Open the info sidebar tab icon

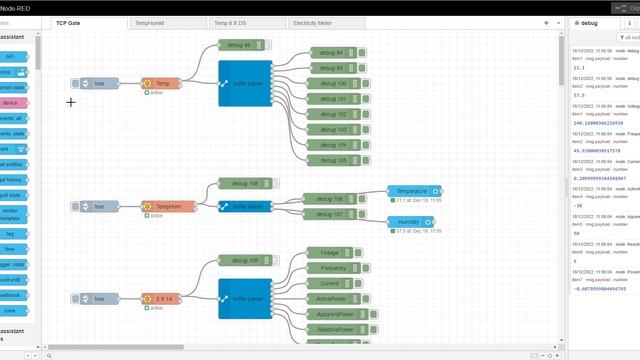click(x=629, y=23)
